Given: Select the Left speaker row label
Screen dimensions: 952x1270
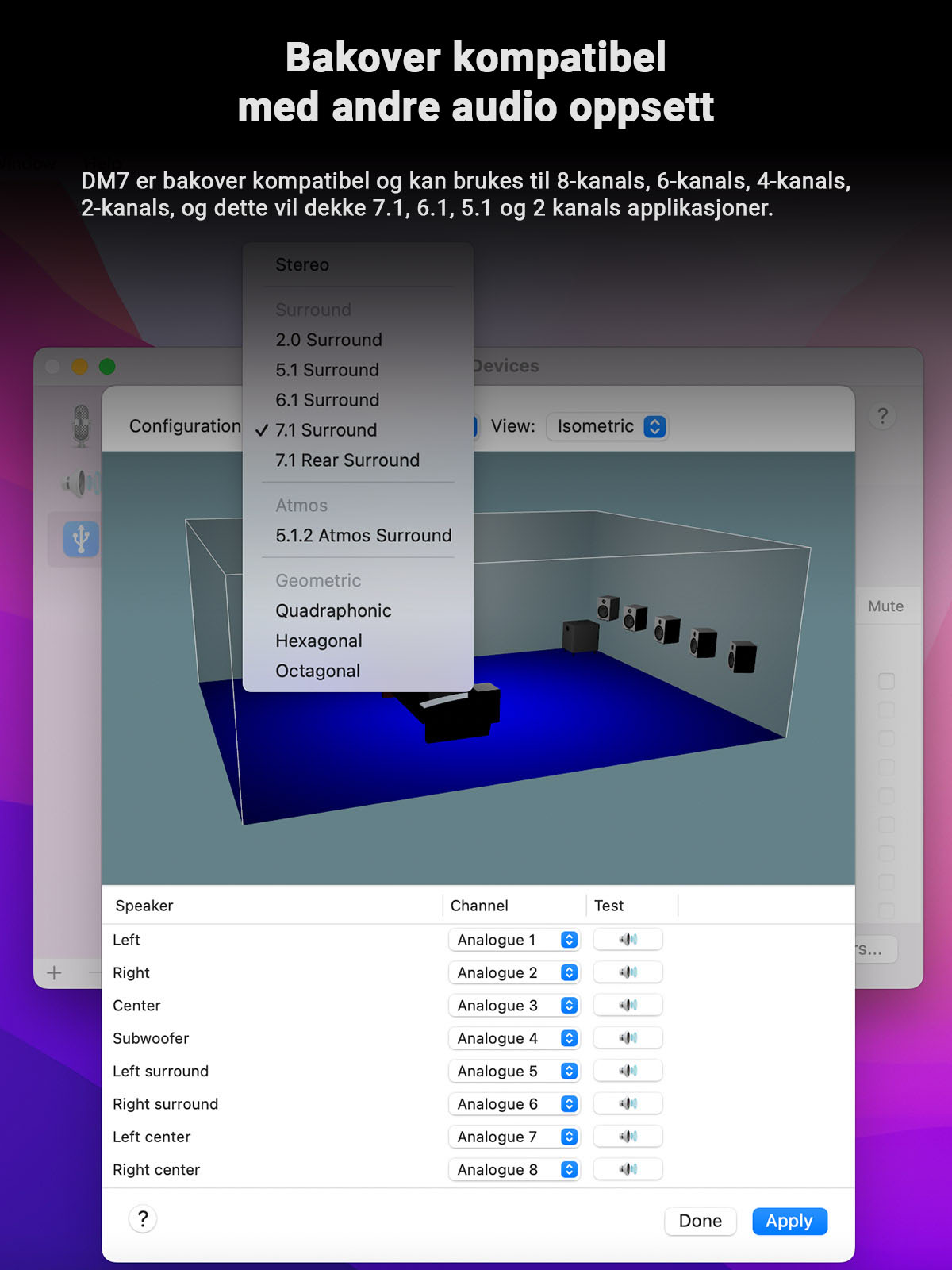Looking at the screenshot, I should [x=126, y=940].
